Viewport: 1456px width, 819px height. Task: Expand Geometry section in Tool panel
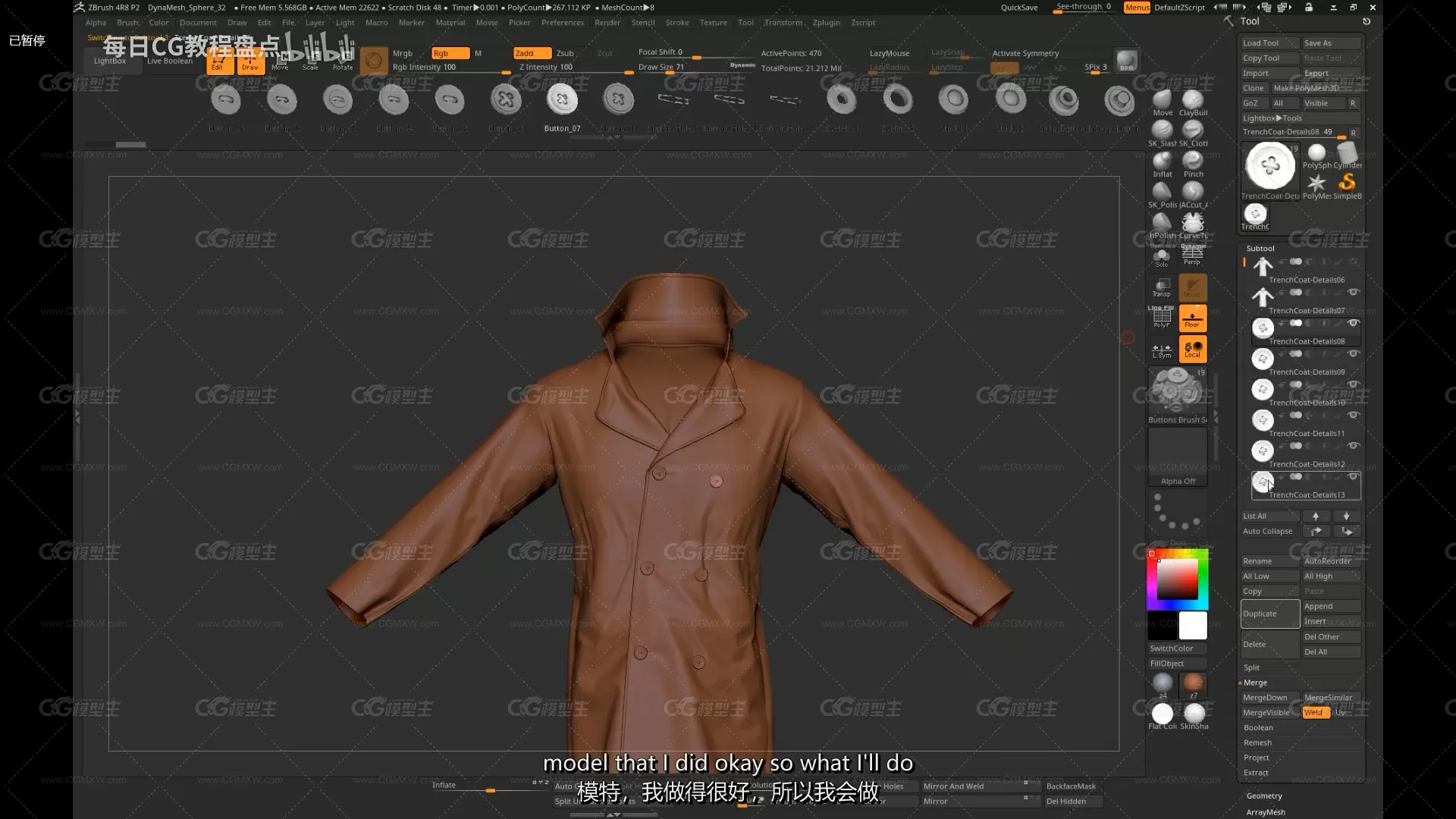1265,794
